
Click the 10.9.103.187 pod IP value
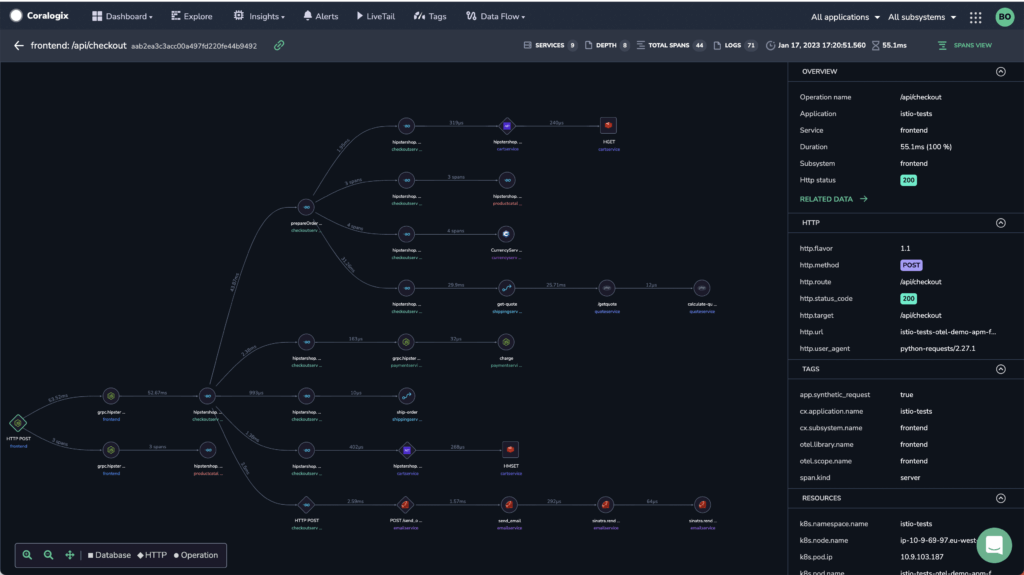coord(921,557)
